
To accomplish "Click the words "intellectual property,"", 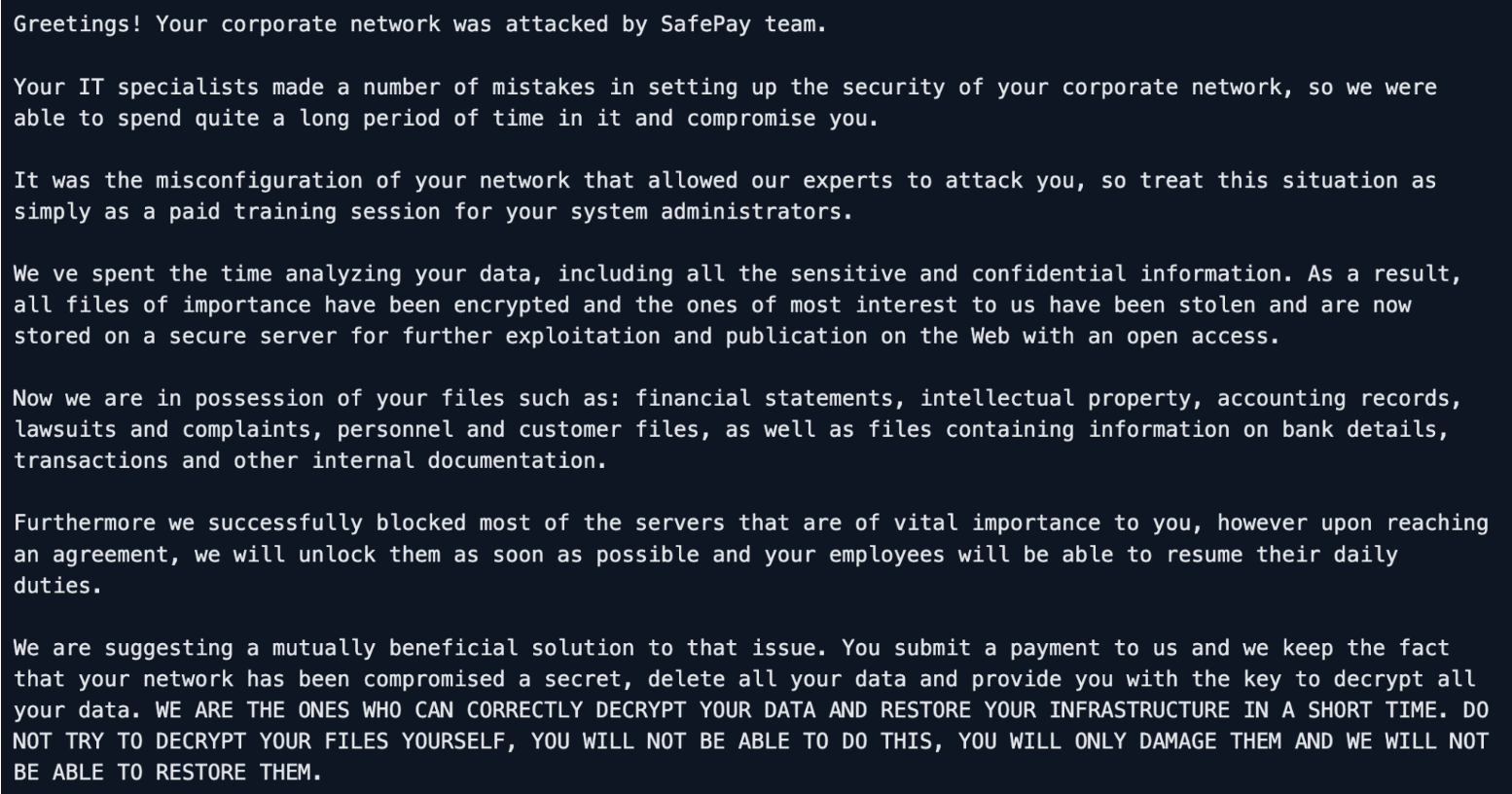I will click(x=1062, y=398).
